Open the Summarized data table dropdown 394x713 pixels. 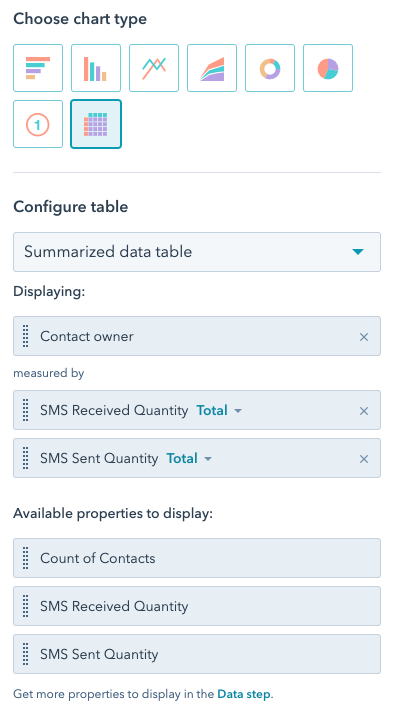coord(197,252)
